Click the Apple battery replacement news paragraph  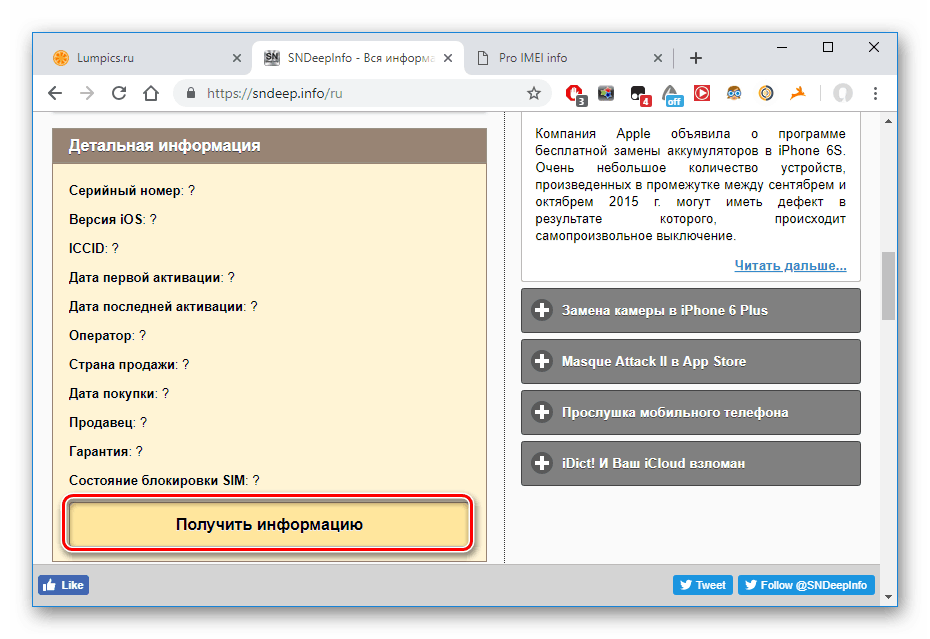[x=690, y=185]
